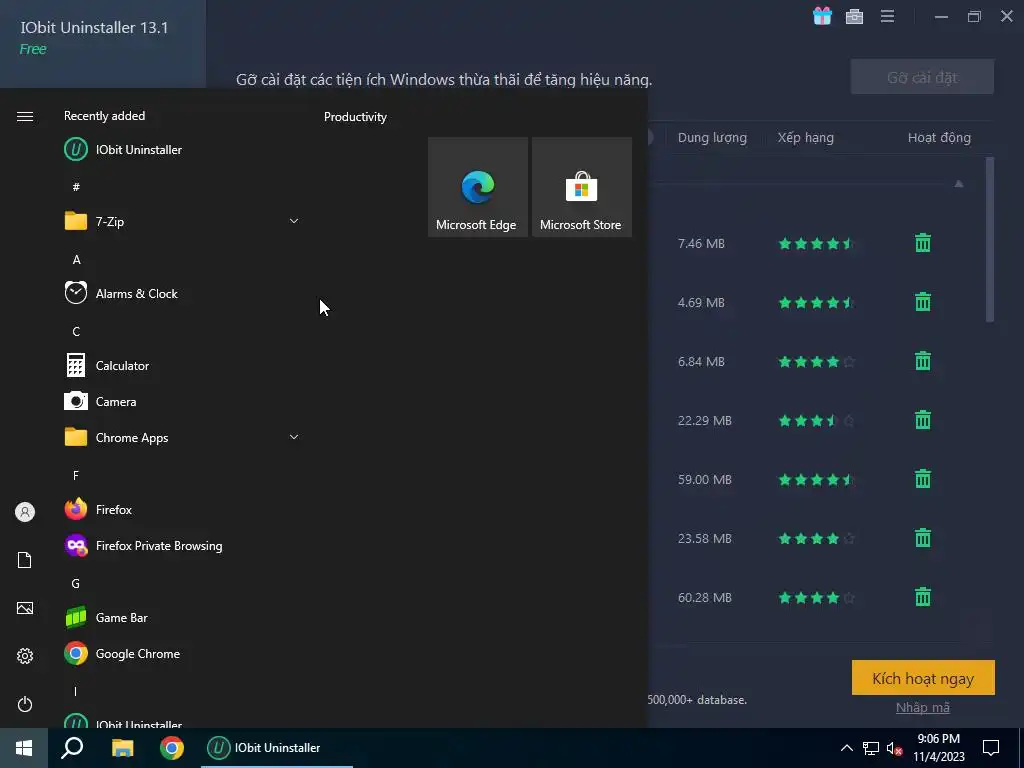Open Game Bar from Start menu

182,618
